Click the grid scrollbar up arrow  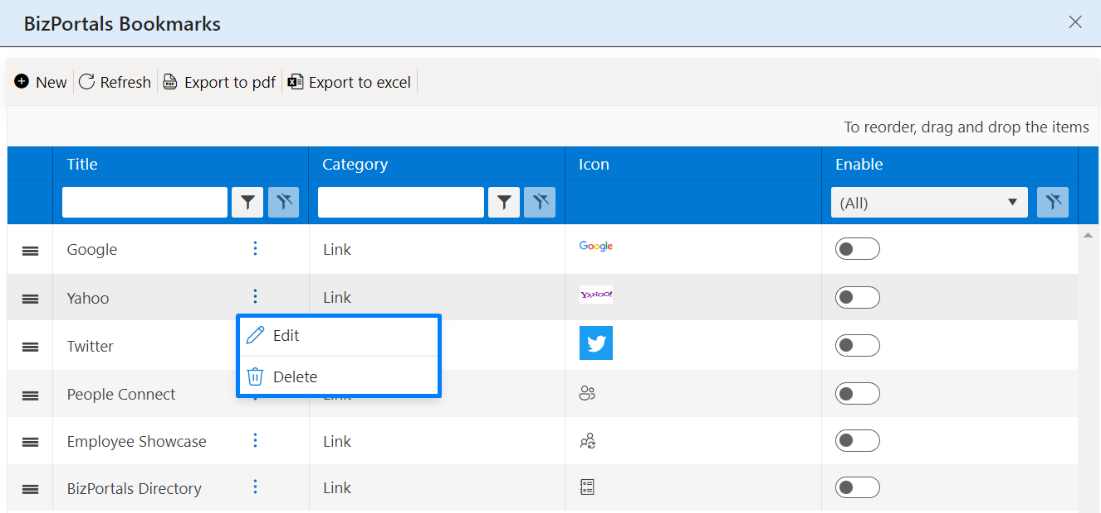point(1088,236)
